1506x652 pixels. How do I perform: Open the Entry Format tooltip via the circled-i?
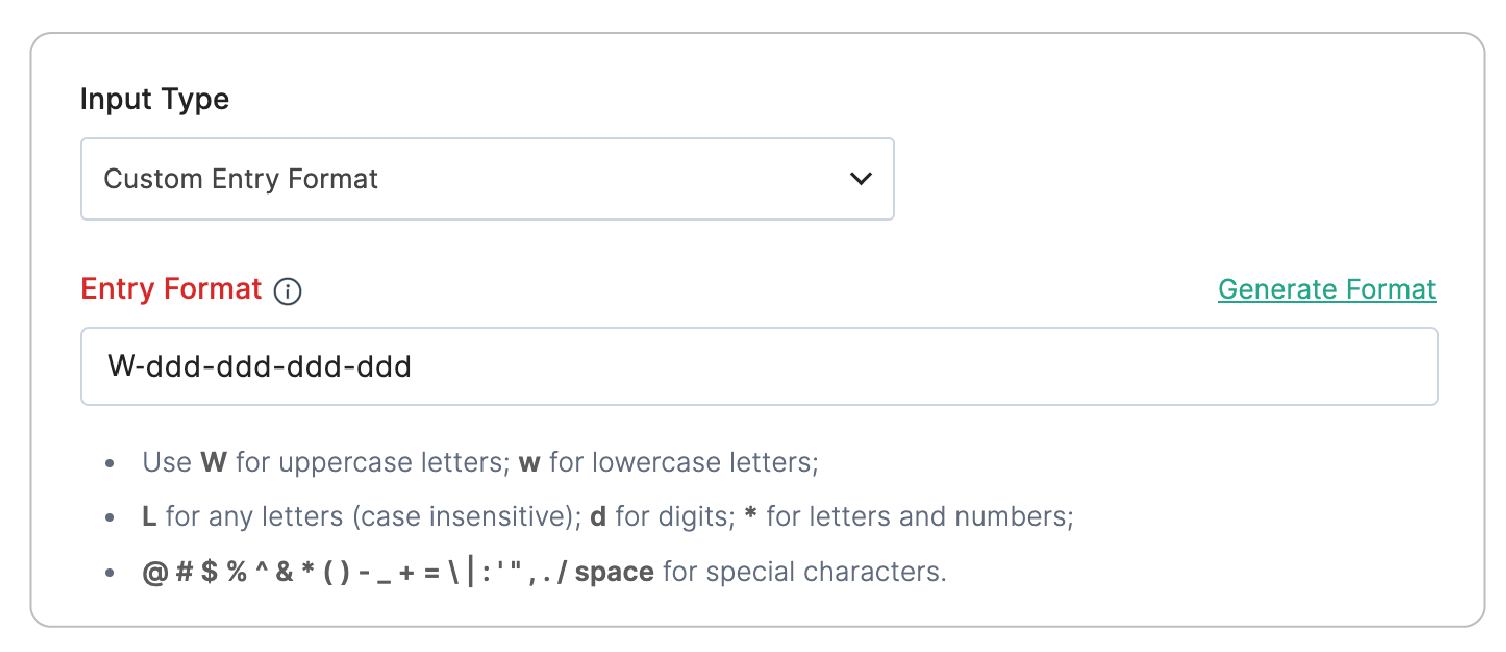click(287, 291)
